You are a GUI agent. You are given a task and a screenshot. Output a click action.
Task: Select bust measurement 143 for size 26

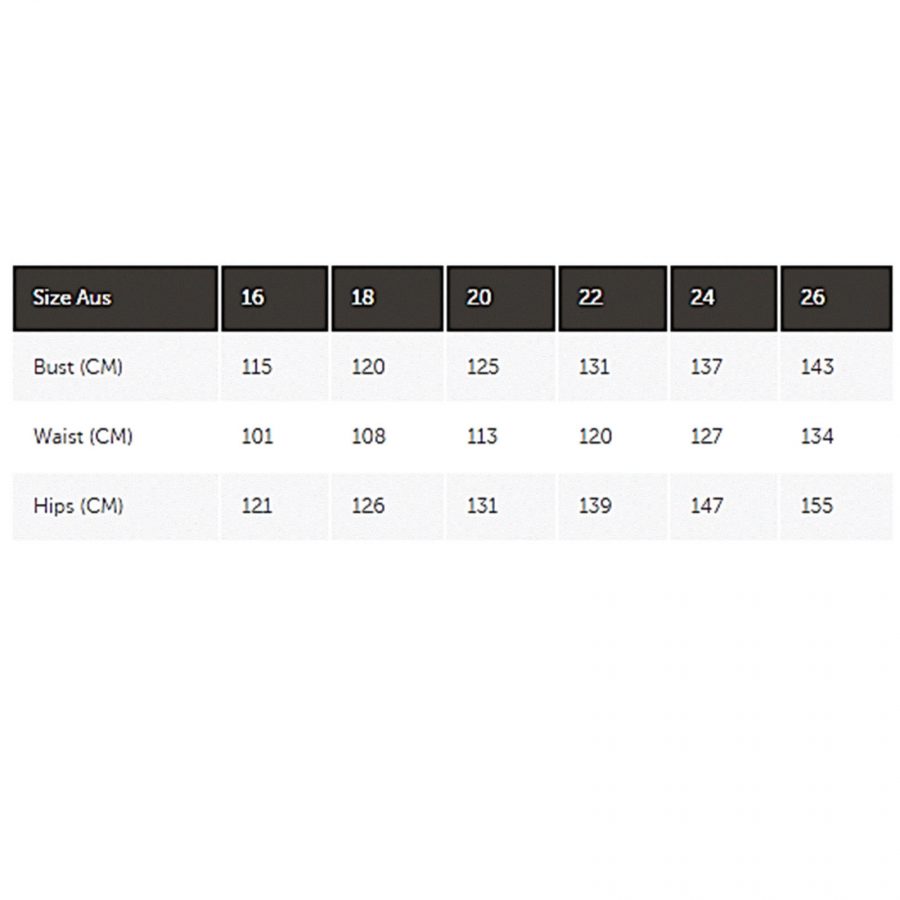point(817,367)
